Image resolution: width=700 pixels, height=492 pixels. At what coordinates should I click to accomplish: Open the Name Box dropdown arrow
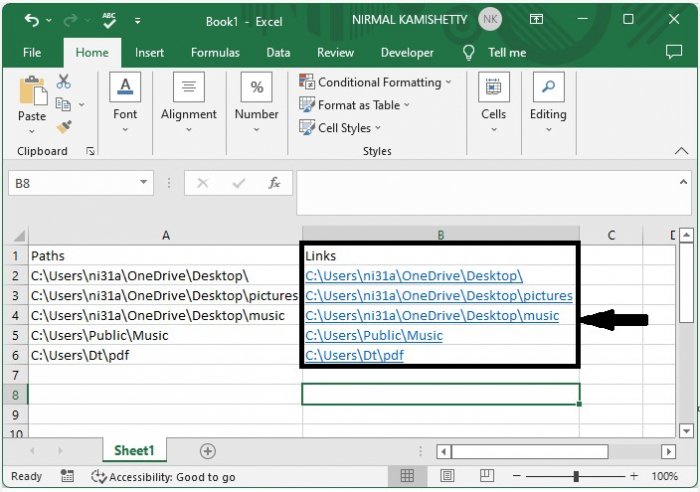pos(143,182)
